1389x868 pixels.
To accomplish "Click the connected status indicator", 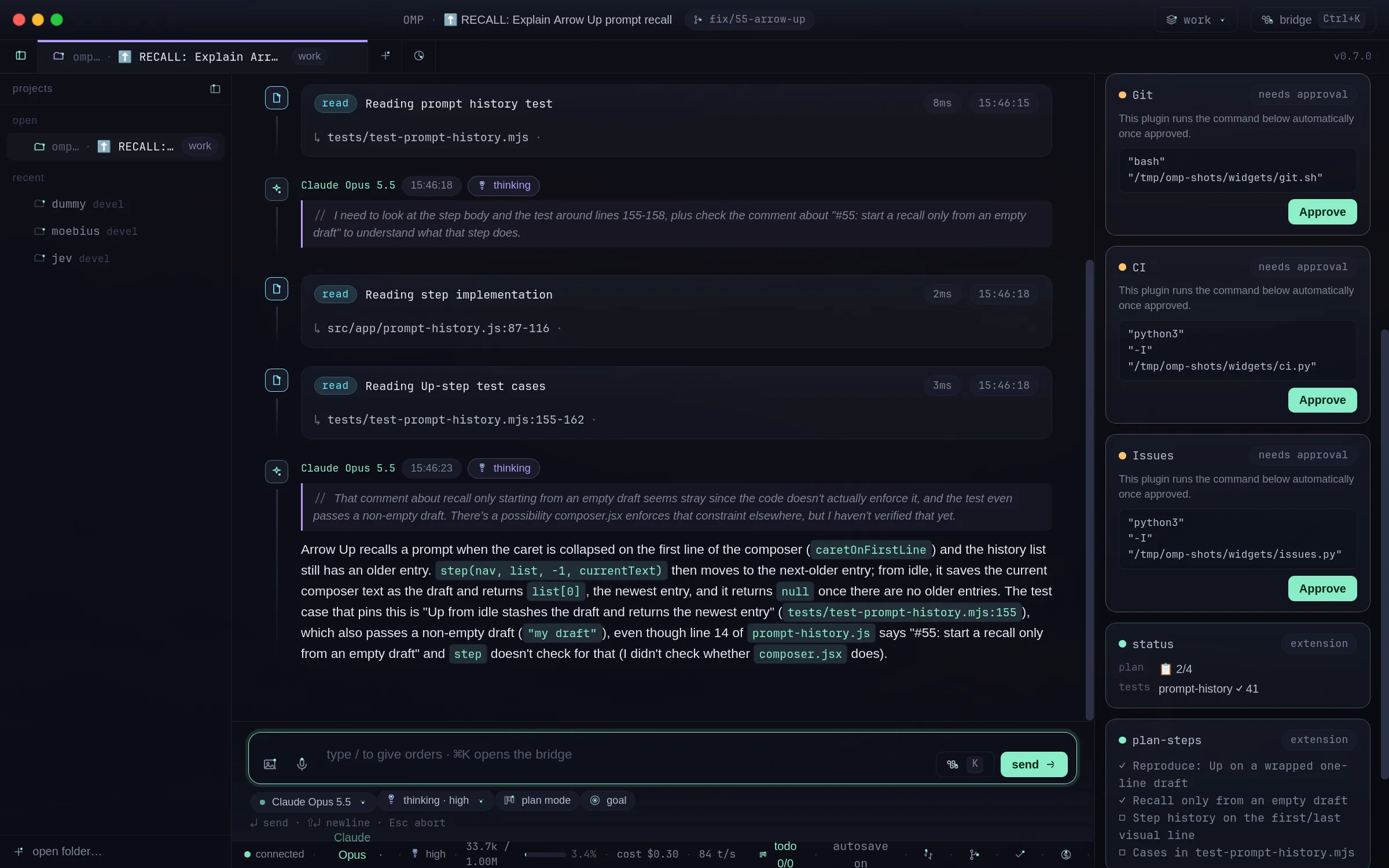I will (274, 854).
